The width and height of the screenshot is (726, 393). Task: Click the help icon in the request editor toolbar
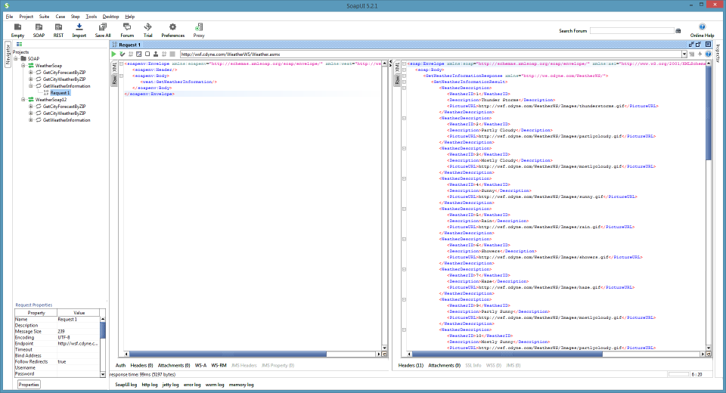(x=708, y=54)
